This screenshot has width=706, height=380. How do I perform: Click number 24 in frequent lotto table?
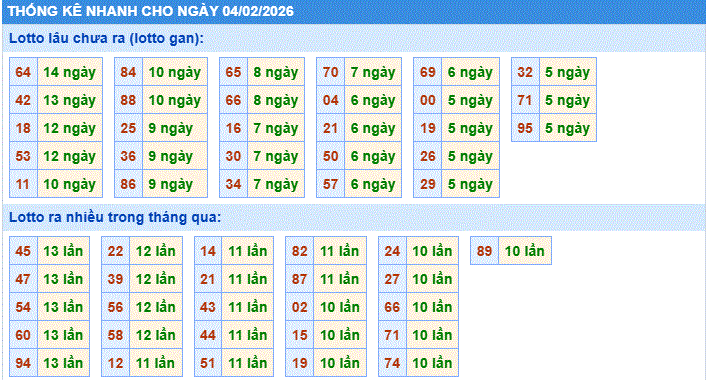click(x=392, y=251)
